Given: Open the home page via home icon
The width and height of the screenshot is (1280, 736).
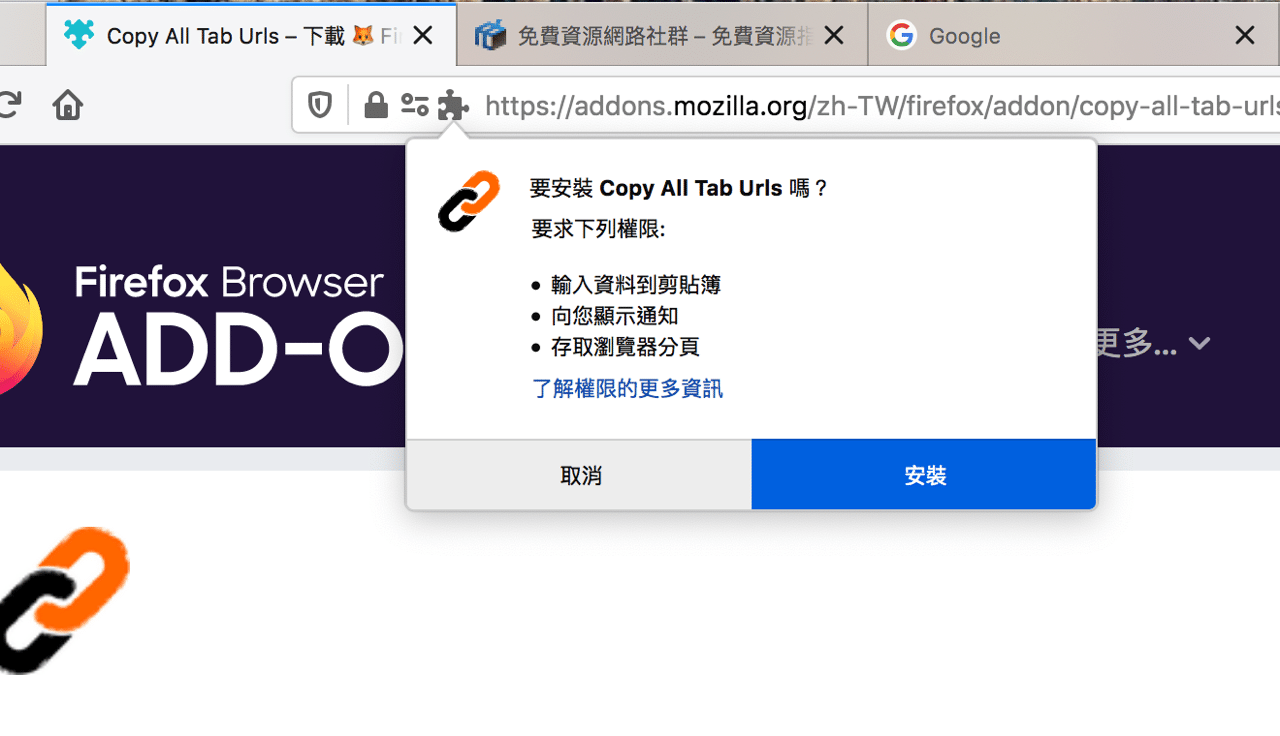Looking at the screenshot, I should coord(66,104).
